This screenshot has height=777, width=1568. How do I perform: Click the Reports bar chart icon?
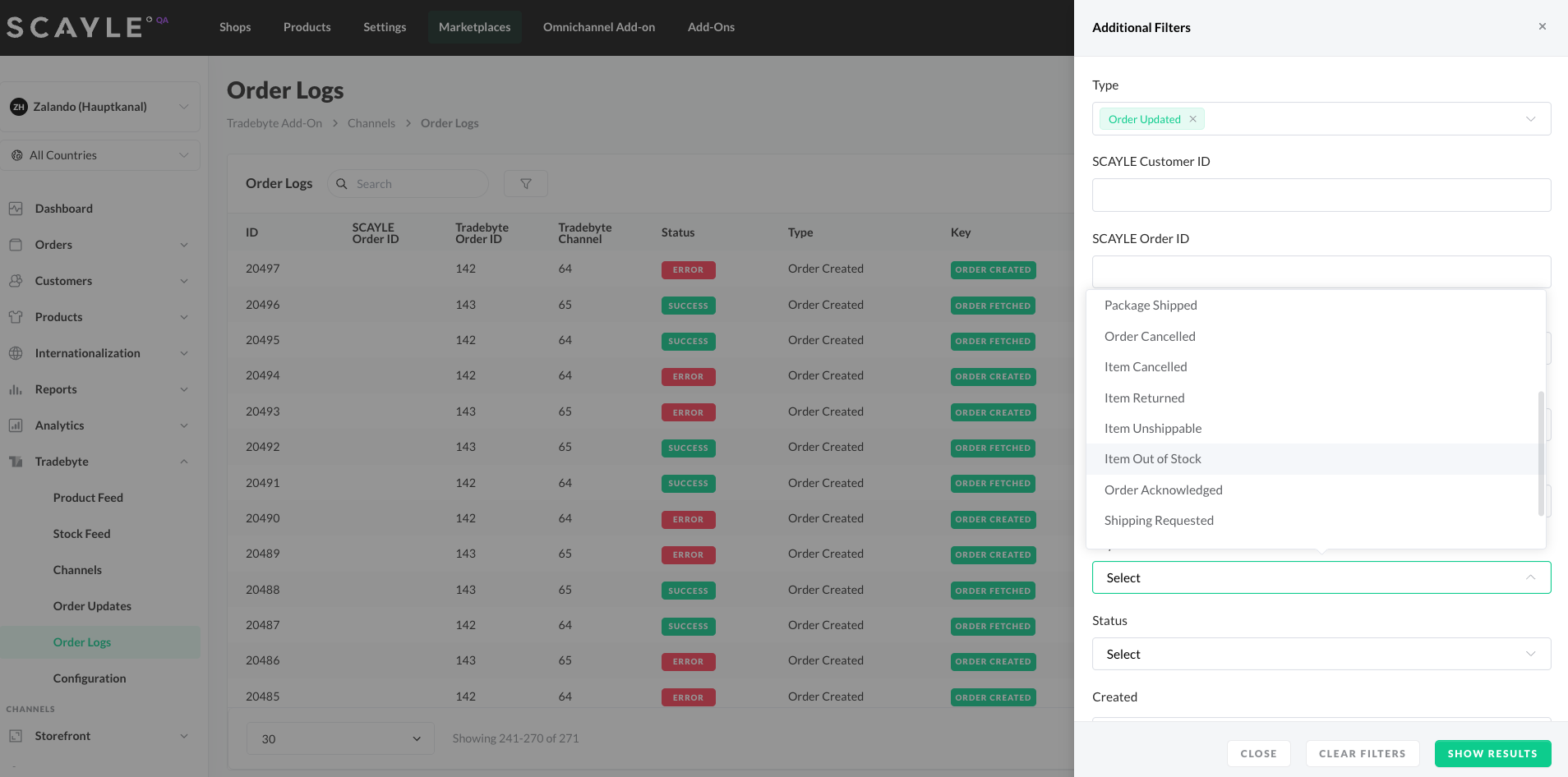click(16, 389)
